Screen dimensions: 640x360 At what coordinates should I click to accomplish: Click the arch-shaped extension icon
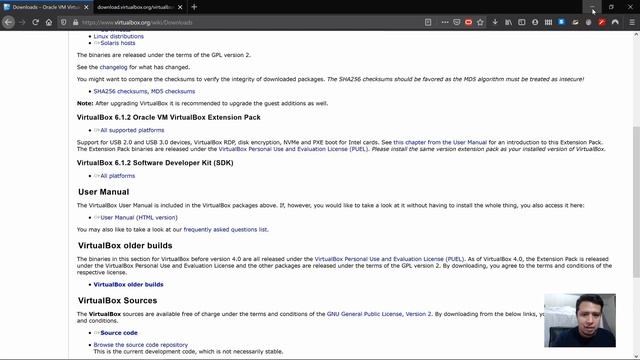point(615,22)
